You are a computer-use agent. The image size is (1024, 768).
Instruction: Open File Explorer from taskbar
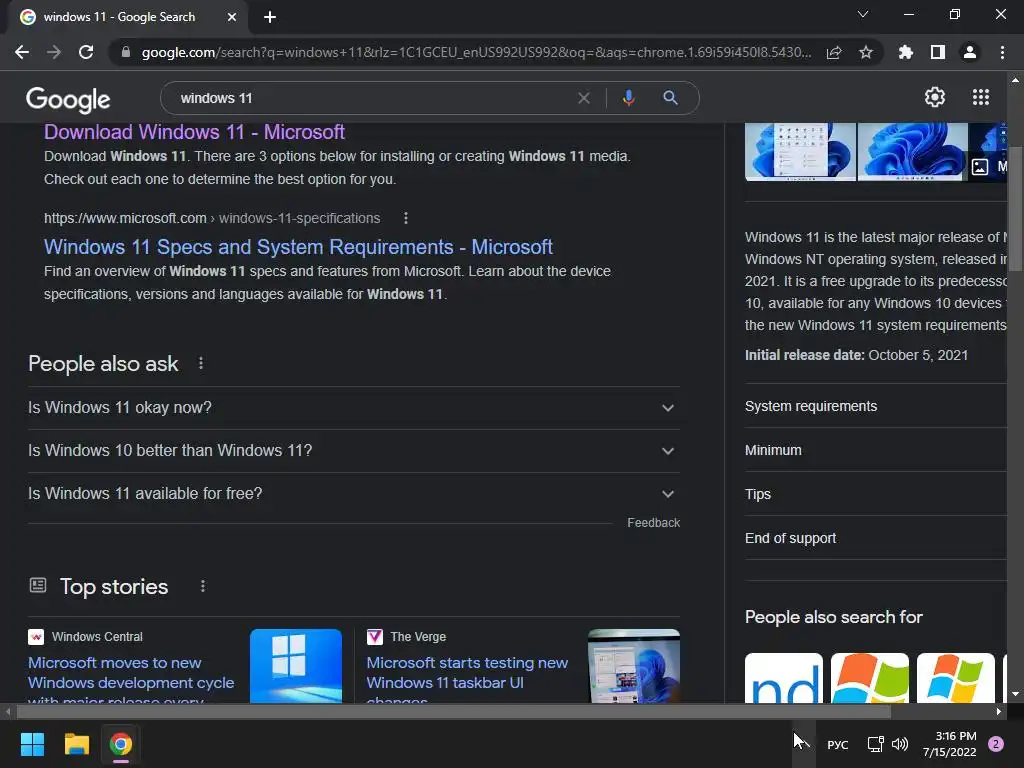pyautogui.click(x=76, y=744)
